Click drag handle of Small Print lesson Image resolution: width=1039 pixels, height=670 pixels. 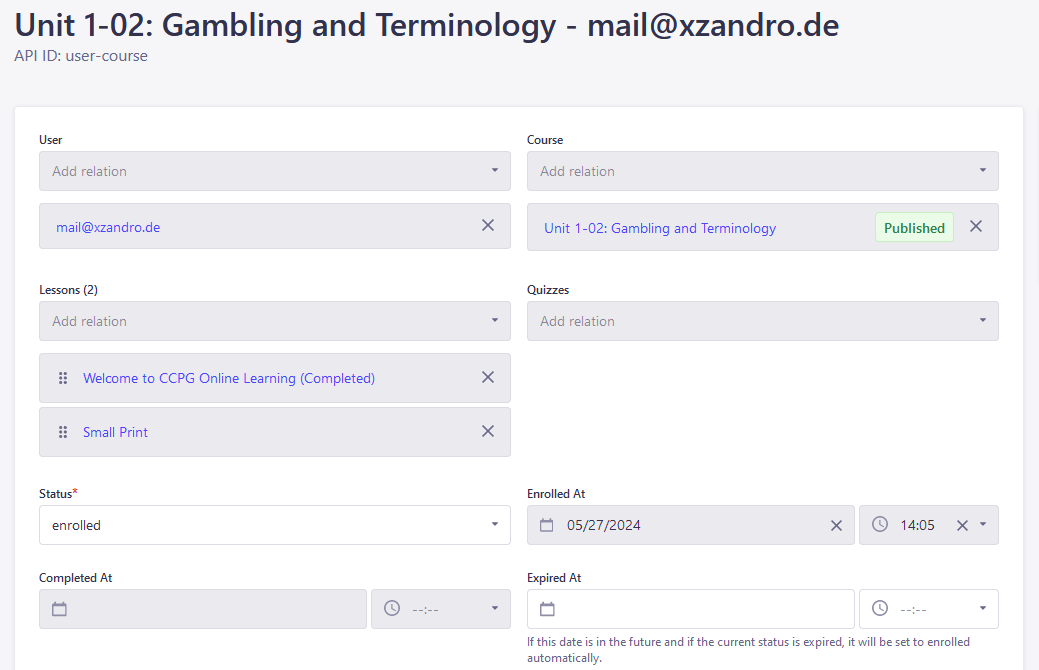click(x=63, y=432)
